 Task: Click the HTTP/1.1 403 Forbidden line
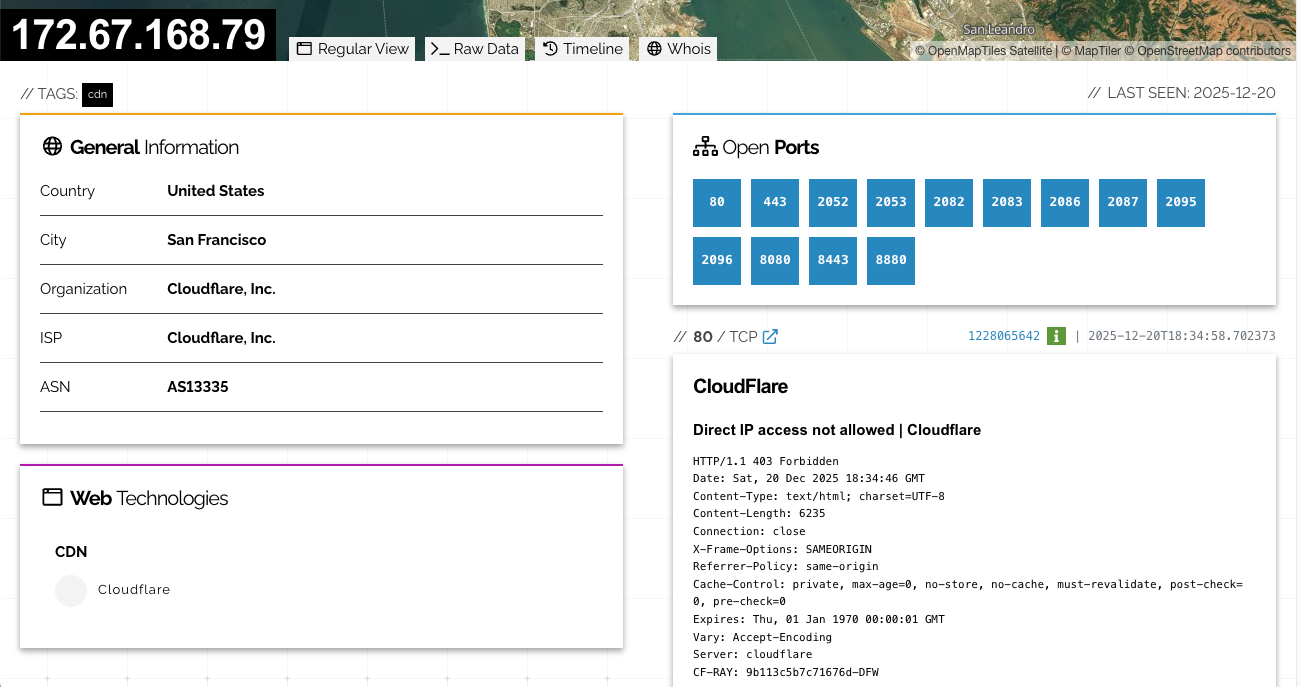coord(766,462)
